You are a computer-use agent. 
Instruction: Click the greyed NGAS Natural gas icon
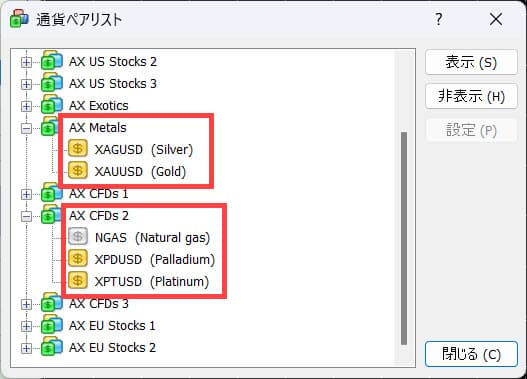click(78, 237)
